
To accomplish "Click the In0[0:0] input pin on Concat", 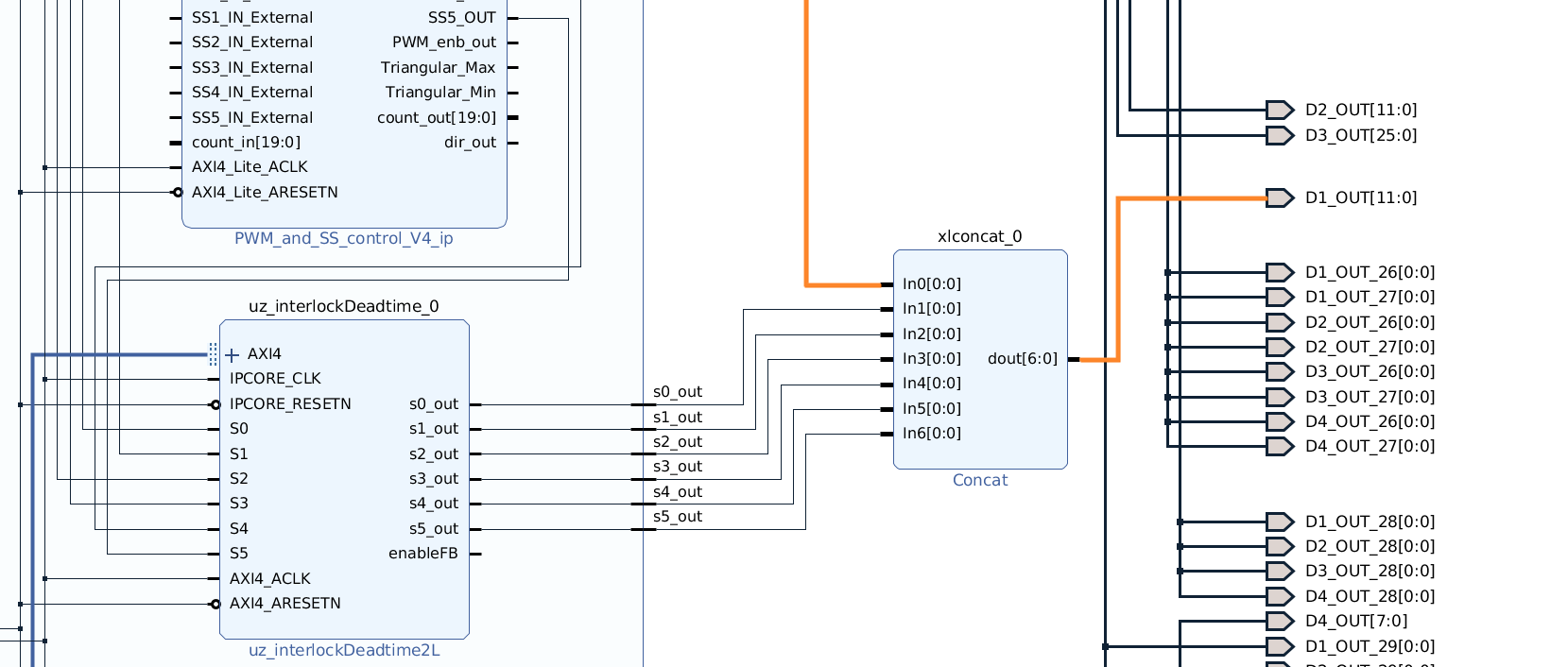I will tap(887, 284).
